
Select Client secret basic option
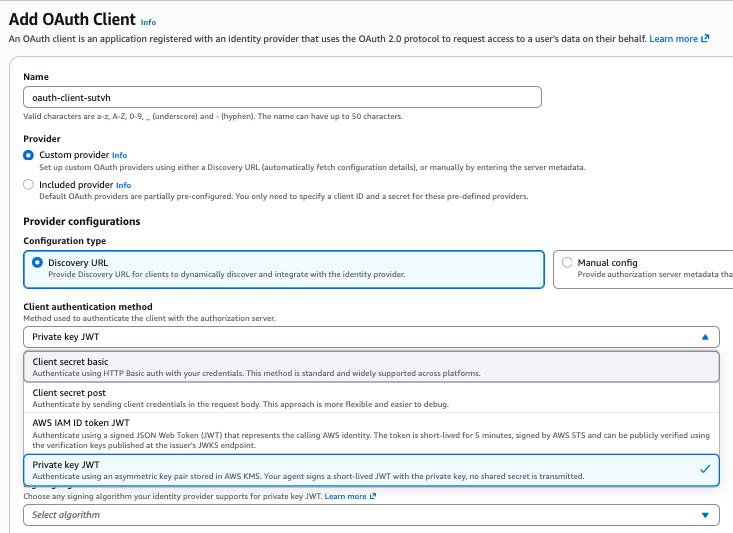[x=371, y=367]
